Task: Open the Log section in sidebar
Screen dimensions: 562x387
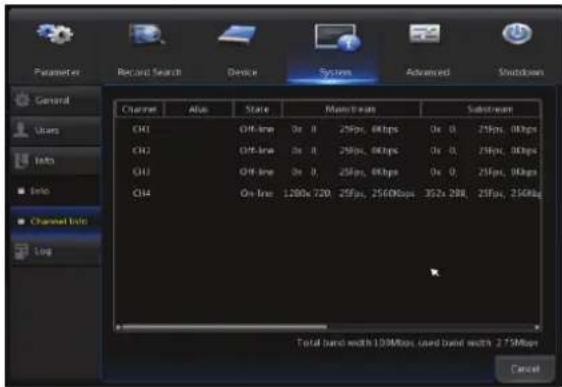Action: [56, 252]
